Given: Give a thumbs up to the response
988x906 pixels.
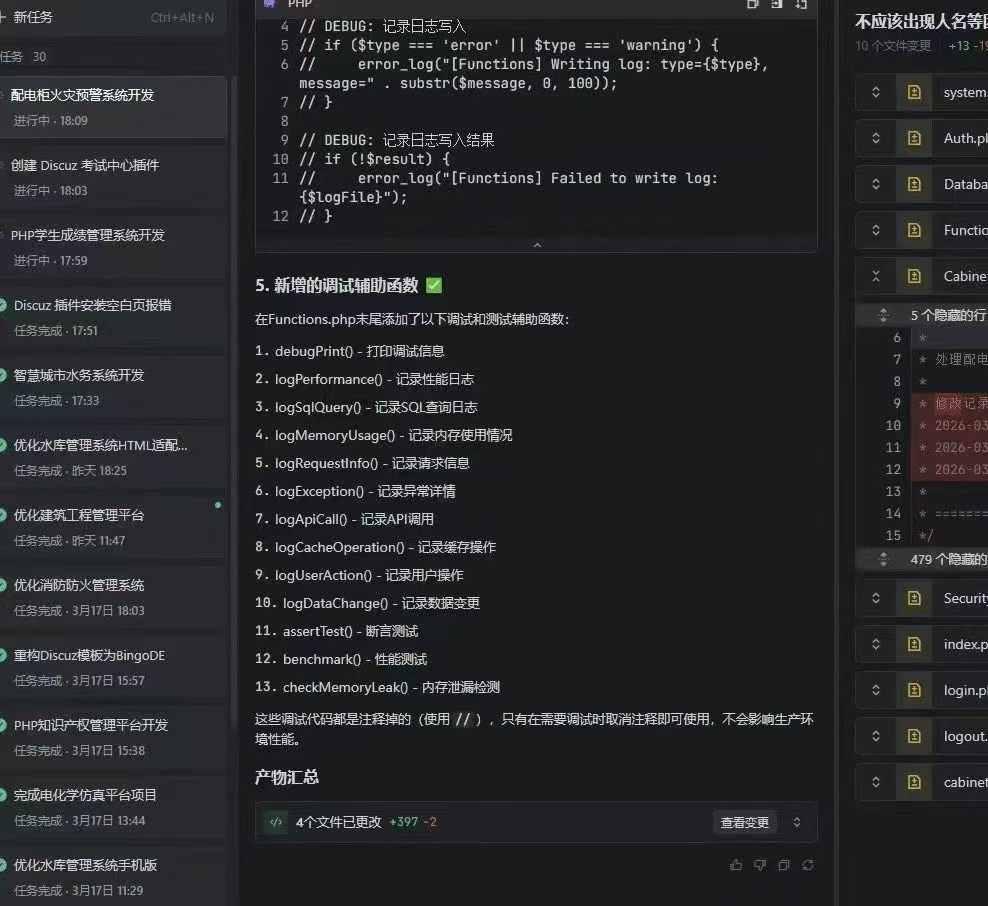Looking at the screenshot, I should pos(736,865).
